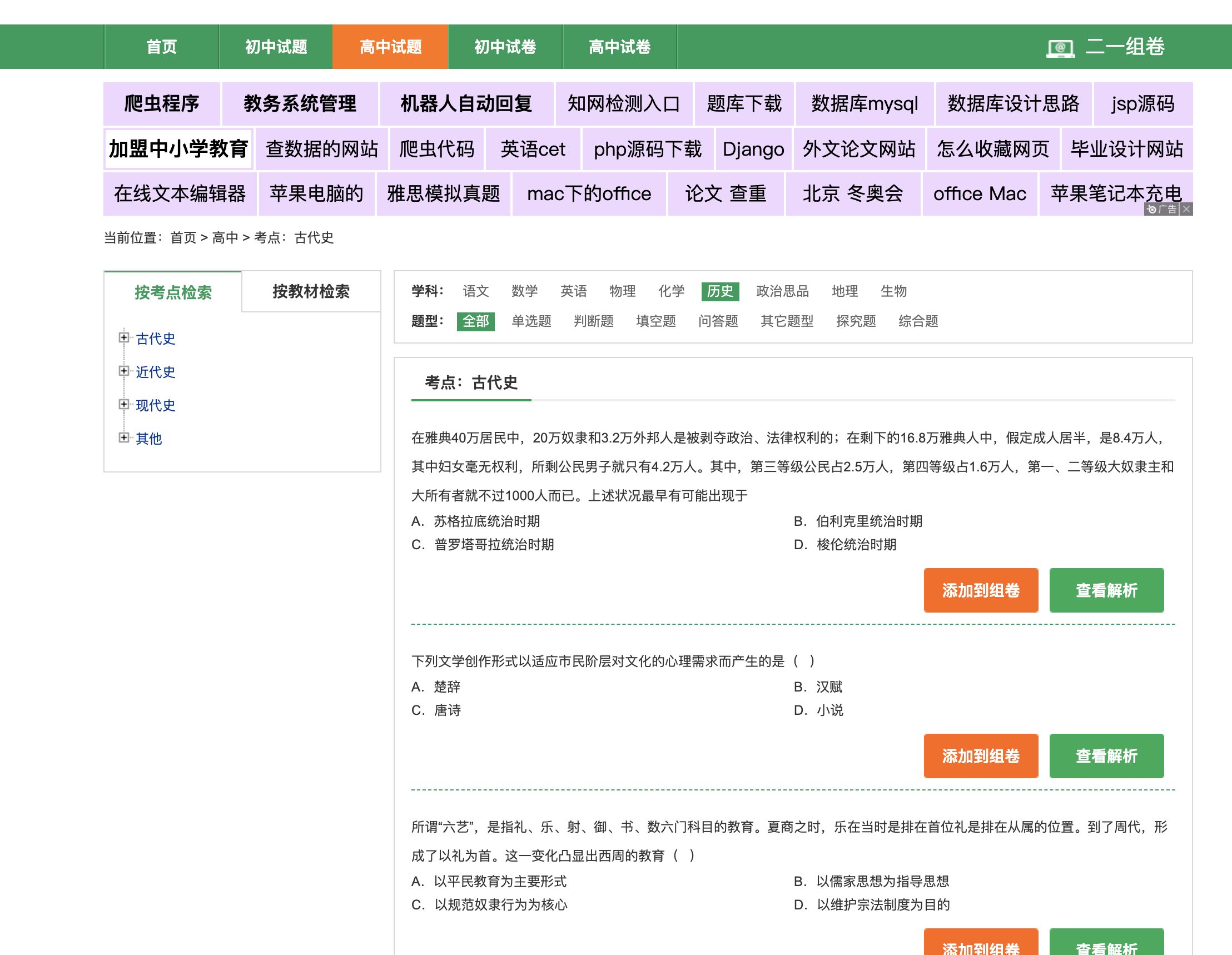Open the 初中试题 navigation tab
This screenshot has width=1232, height=955.
click(276, 47)
